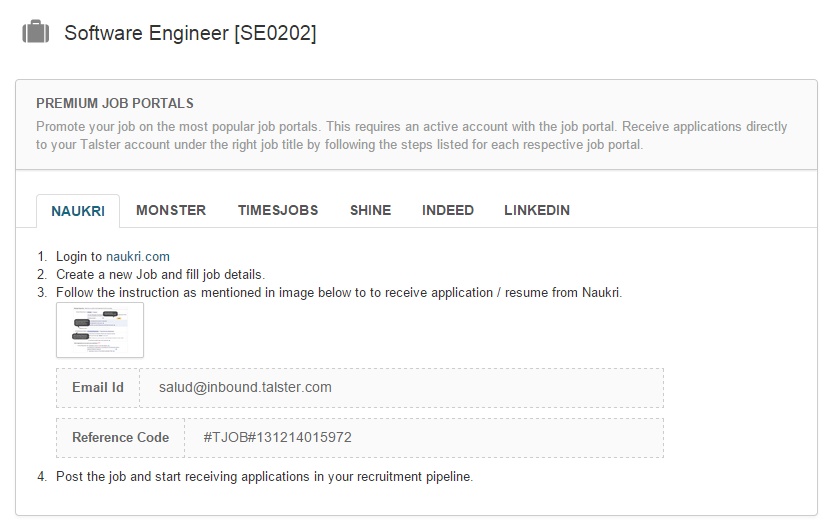The width and height of the screenshot is (838, 524).
Task: Go to the Shine tab
Action: 370,210
